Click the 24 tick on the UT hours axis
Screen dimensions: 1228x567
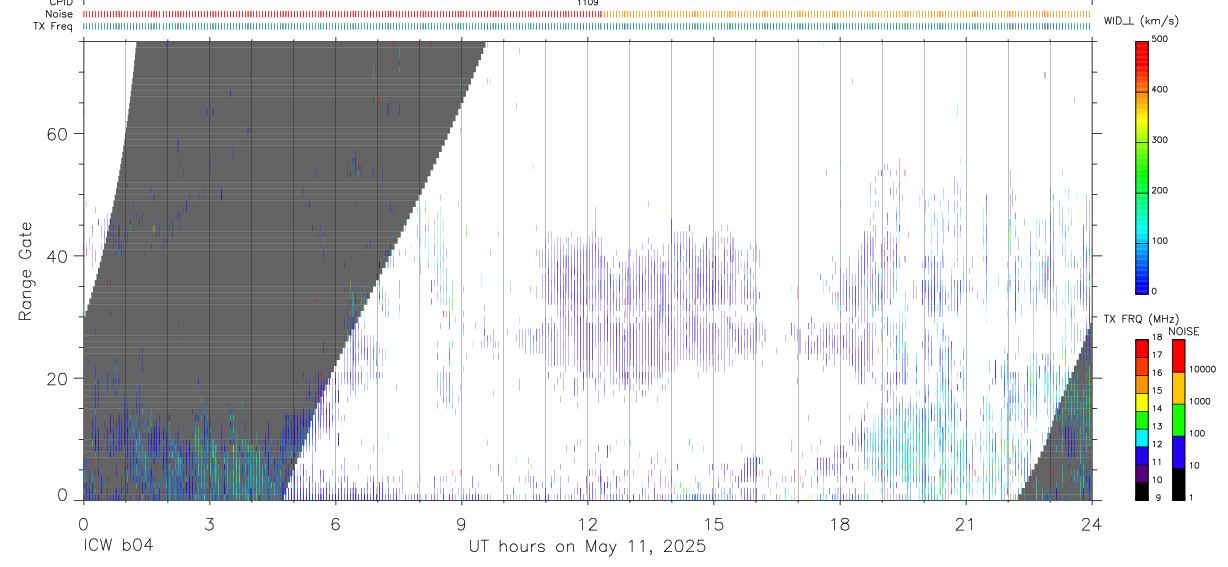1092,524
